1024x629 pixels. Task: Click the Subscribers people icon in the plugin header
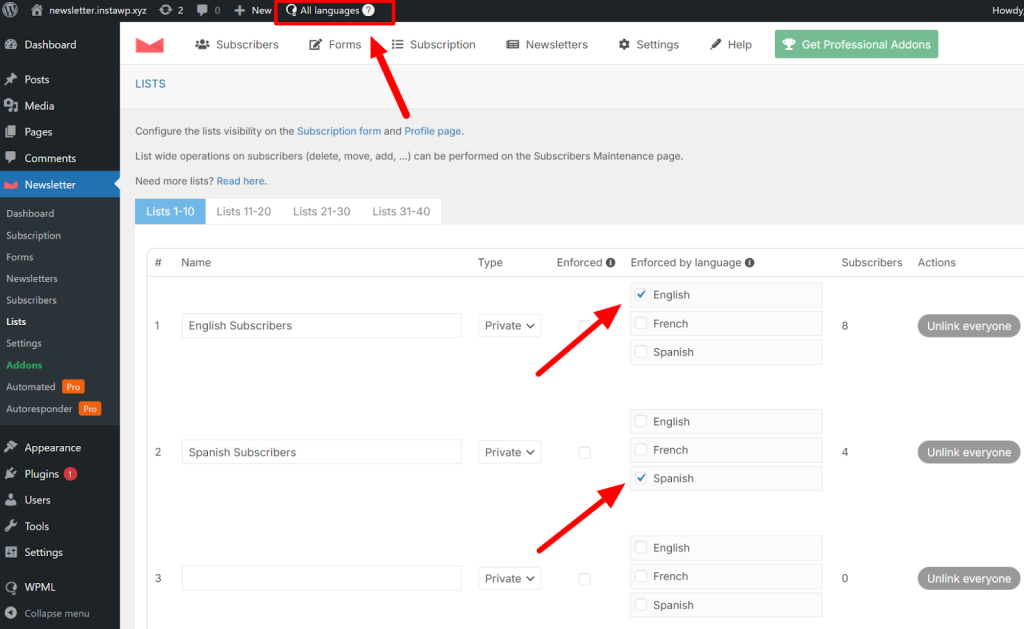202,44
